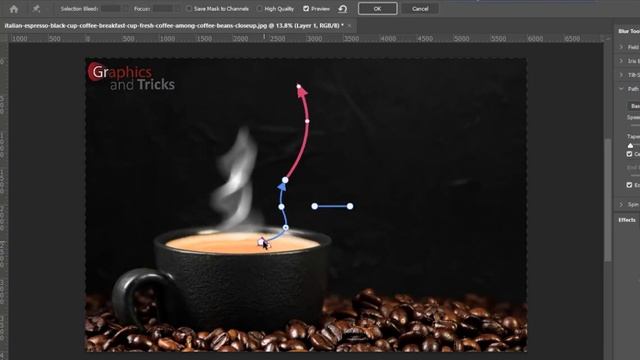
Task: Expand the Iris Blur section
Action: 621,61
